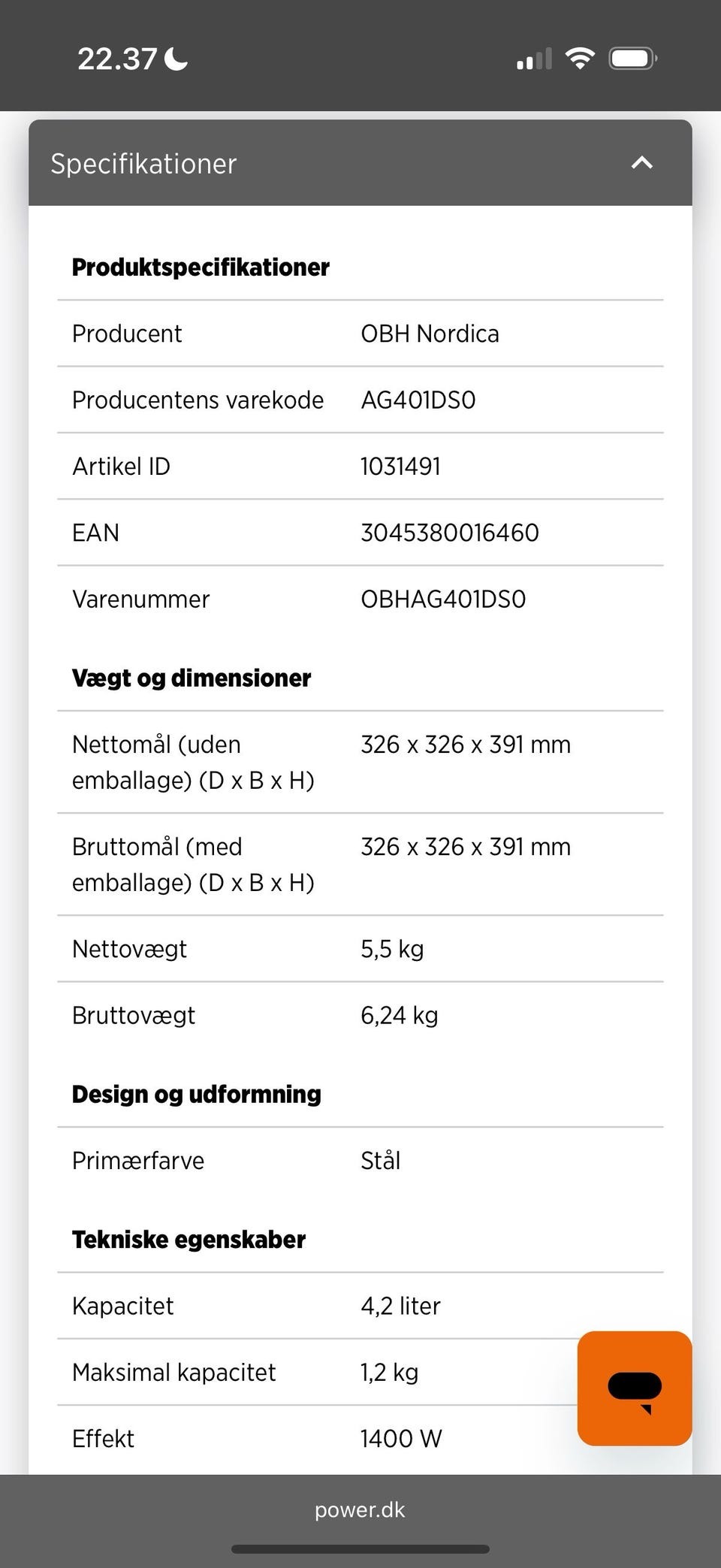Tap the battery indicator icon

tap(633, 59)
